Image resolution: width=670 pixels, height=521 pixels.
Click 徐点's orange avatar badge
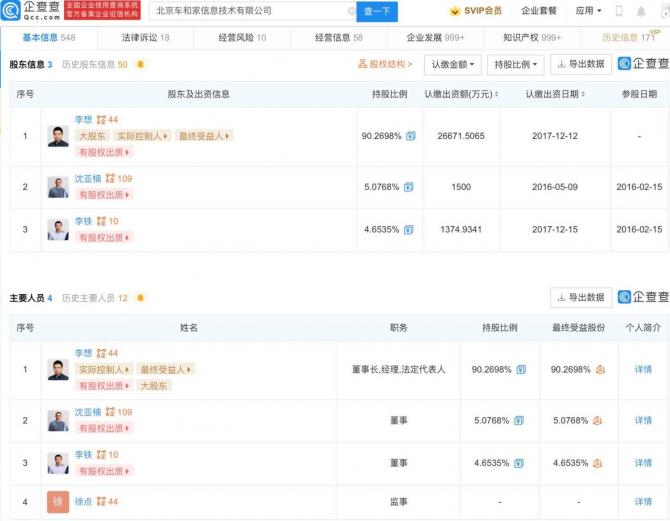pos(58,502)
